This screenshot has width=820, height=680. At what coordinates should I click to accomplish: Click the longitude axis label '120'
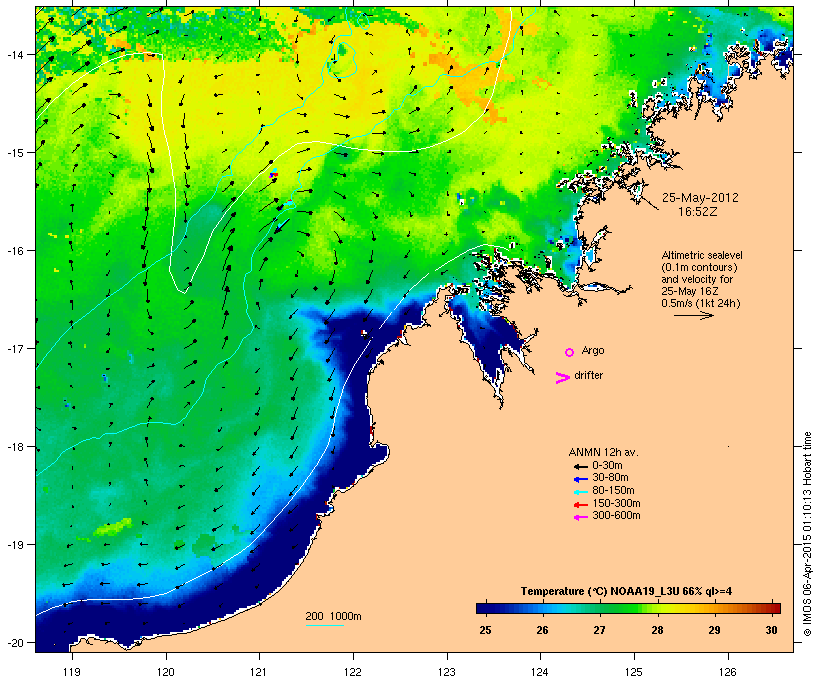coord(166,672)
